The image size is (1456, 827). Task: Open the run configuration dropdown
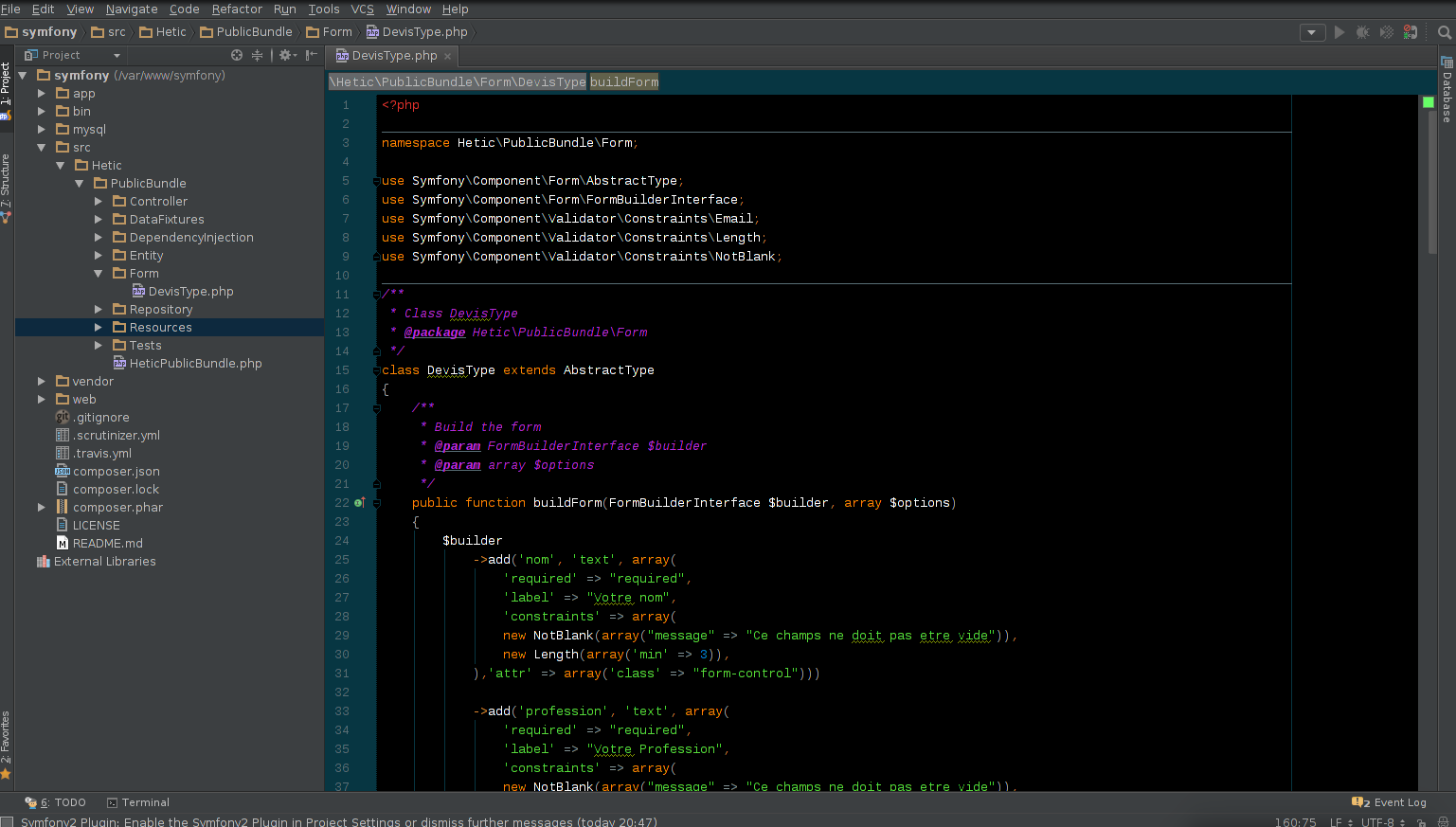(1311, 32)
